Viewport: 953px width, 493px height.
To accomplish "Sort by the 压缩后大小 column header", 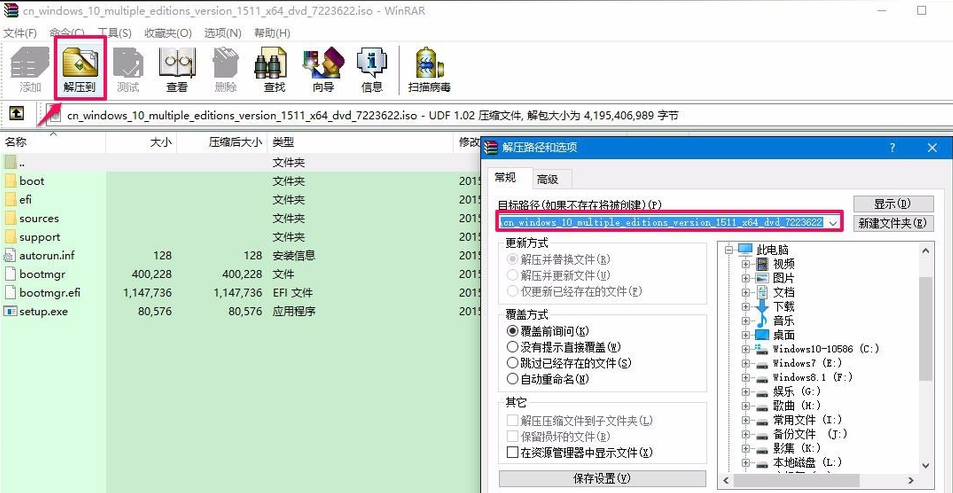I will click(x=222, y=142).
